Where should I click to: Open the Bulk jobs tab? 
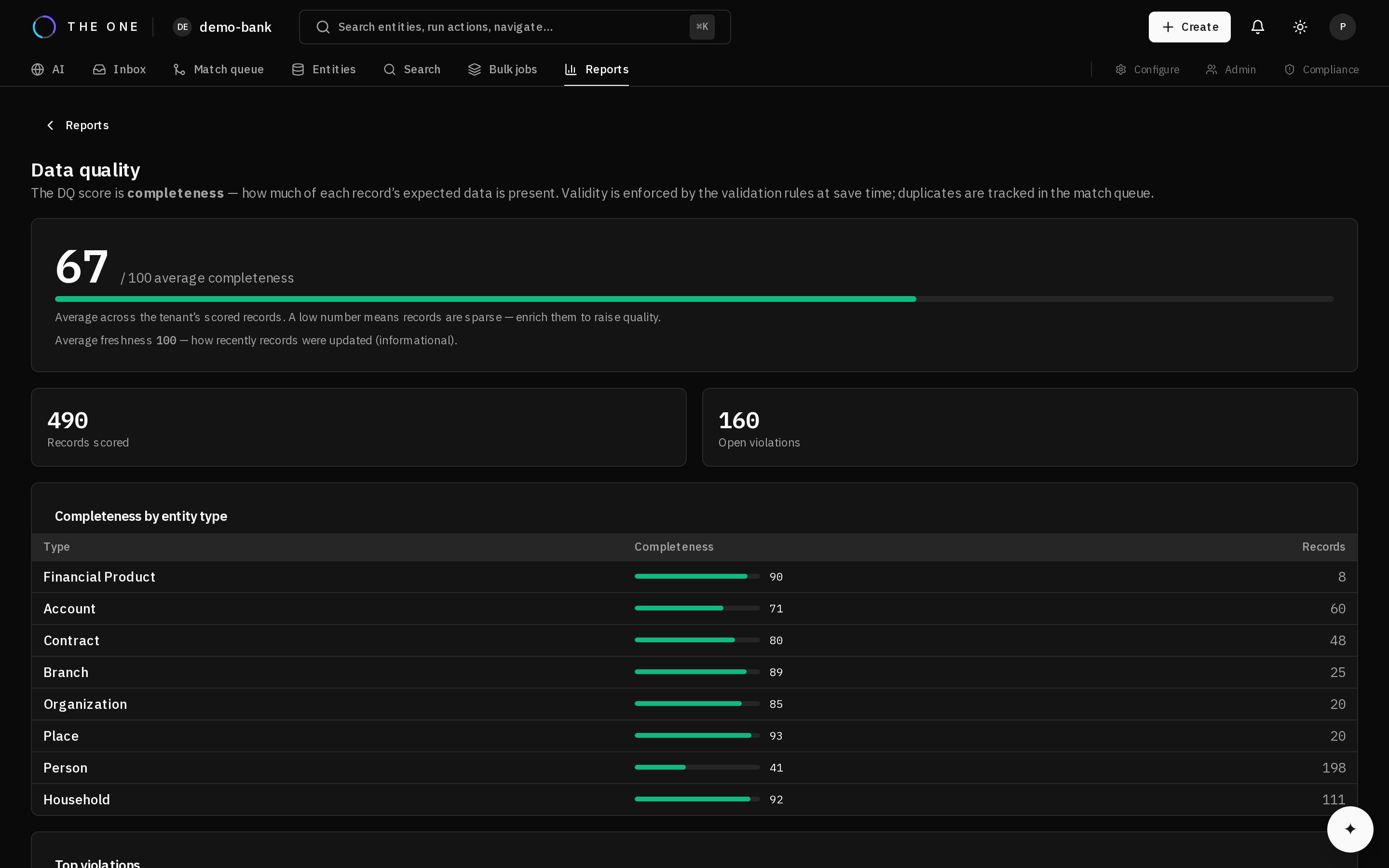(502, 69)
